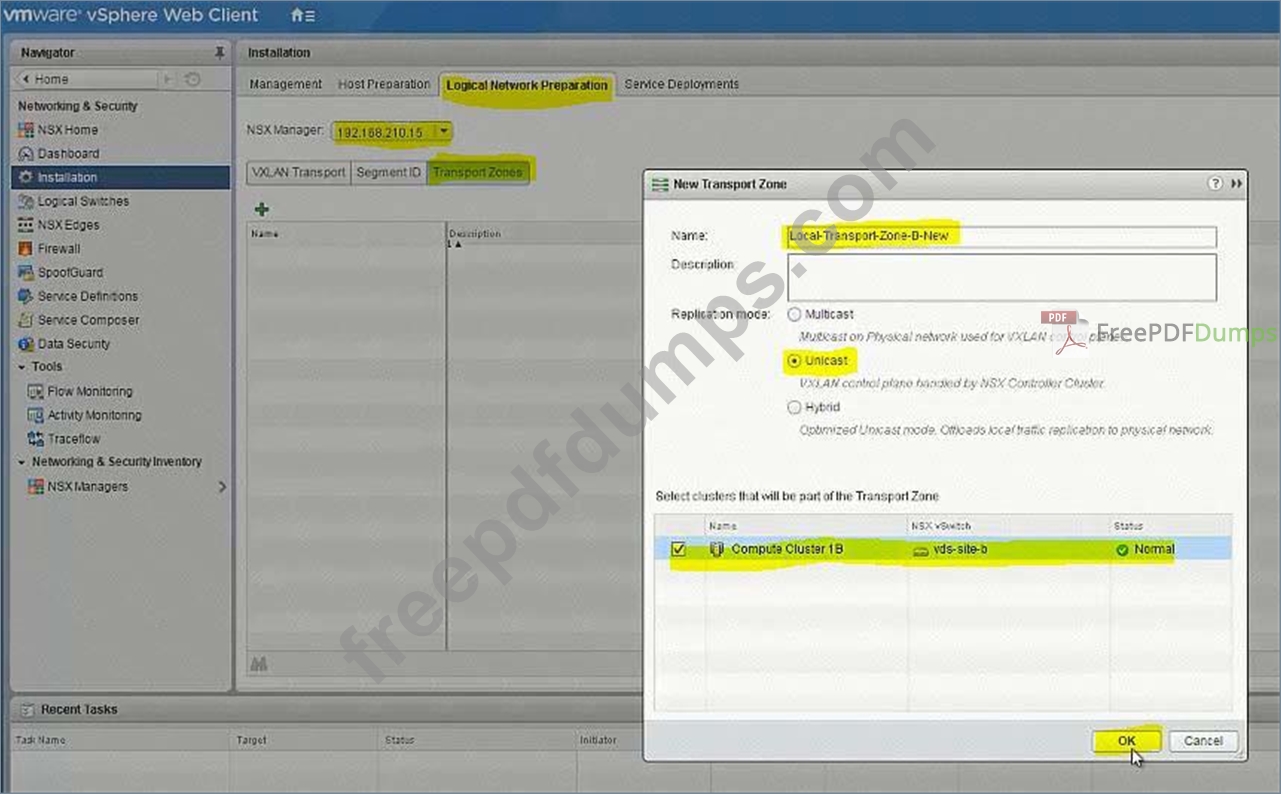Select Hybrid replication mode
Viewport: 1281px width, 794px height.
(x=794, y=407)
